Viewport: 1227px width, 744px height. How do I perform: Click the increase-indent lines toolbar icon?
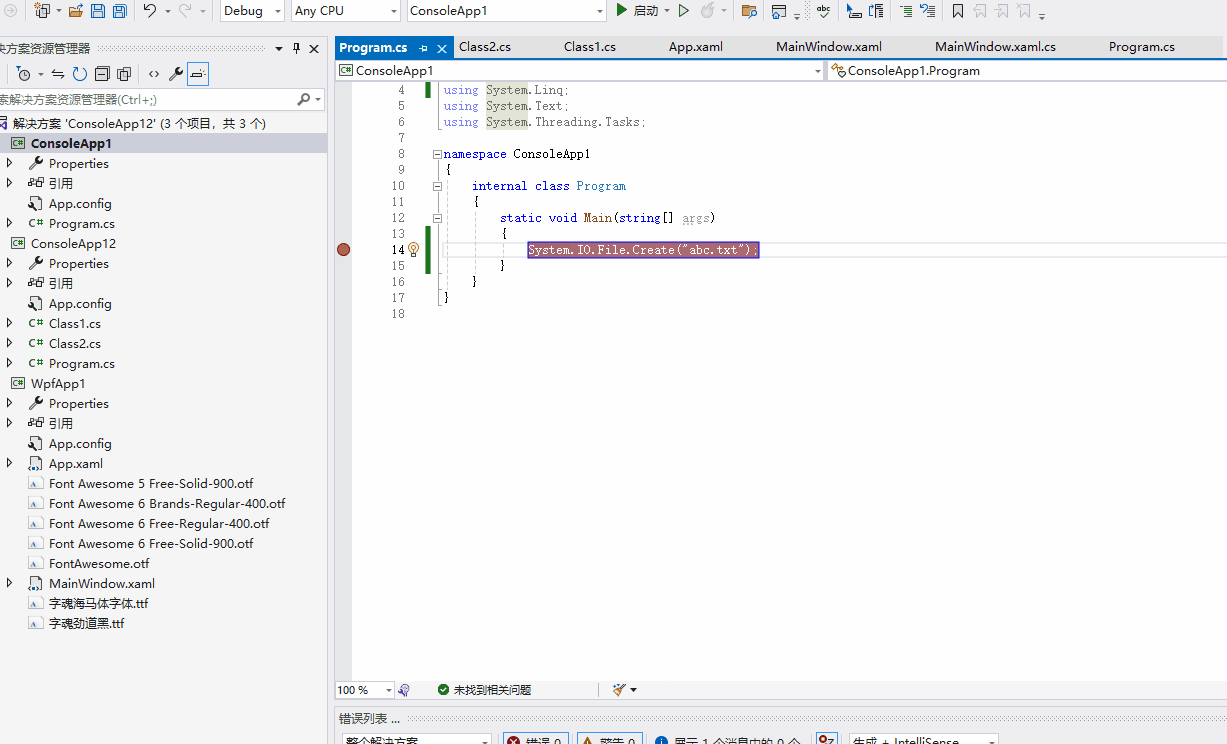(x=906, y=11)
